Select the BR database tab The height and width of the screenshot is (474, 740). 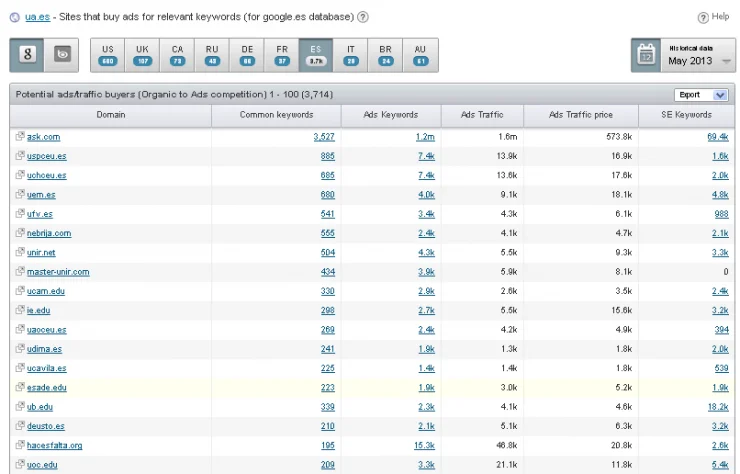385,55
